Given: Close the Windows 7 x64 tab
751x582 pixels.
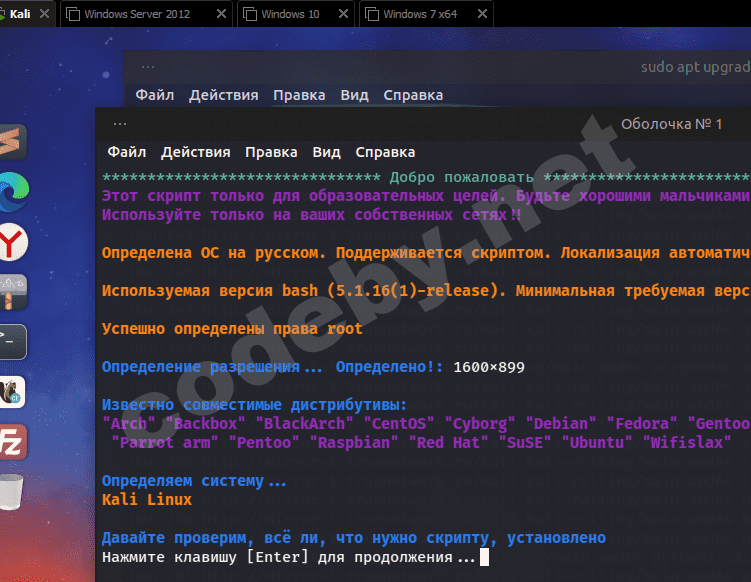Looking at the screenshot, I should 482,14.
